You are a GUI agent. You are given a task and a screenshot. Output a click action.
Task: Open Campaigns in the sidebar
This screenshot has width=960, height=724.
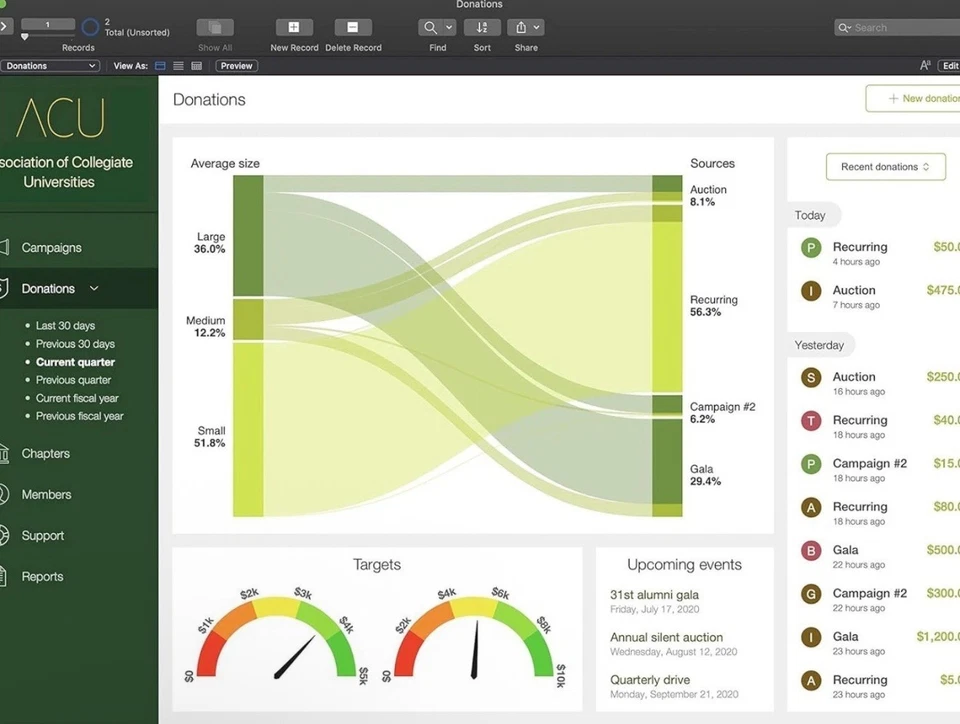coord(51,248)
